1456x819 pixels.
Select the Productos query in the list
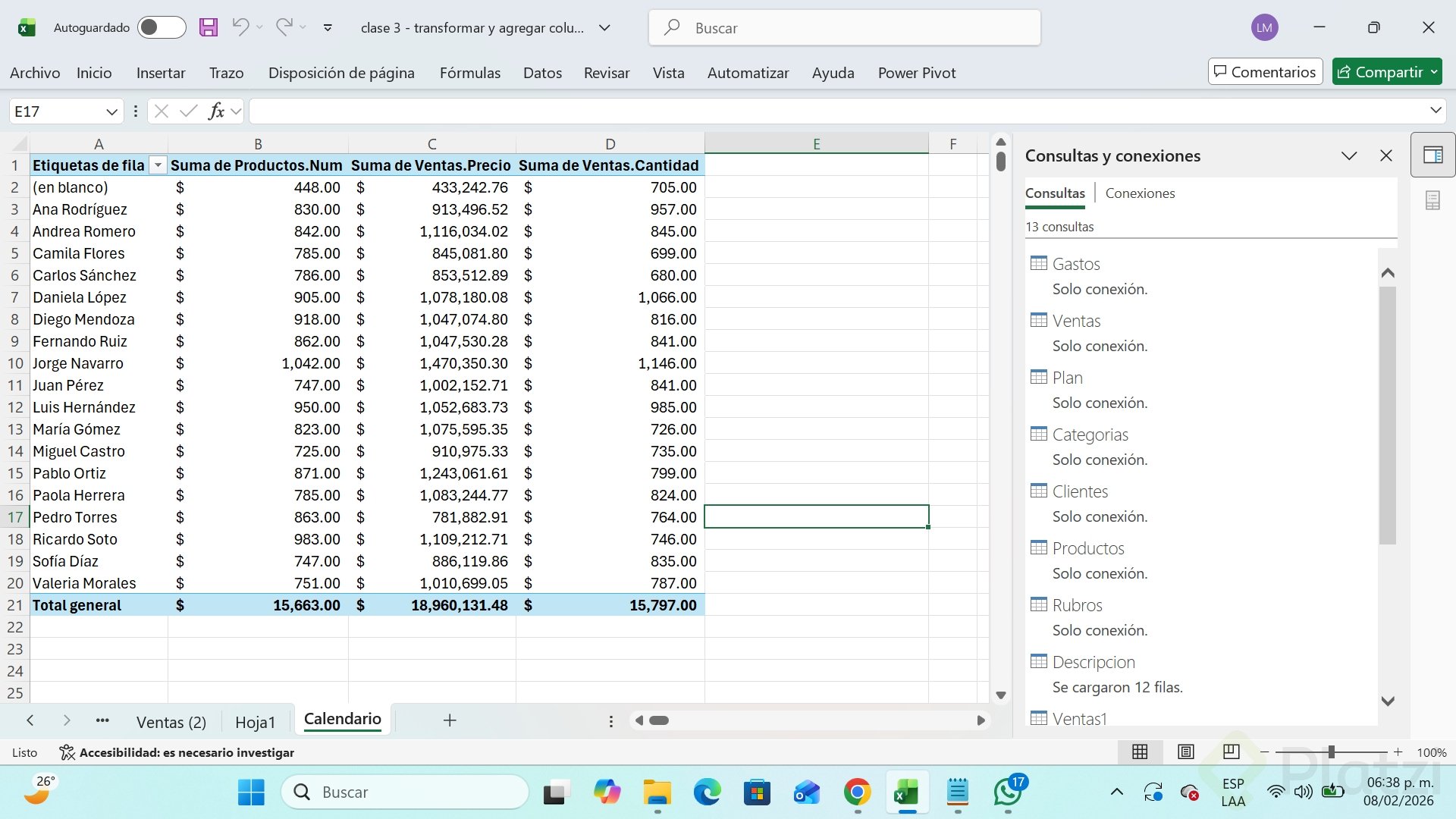1087,548
